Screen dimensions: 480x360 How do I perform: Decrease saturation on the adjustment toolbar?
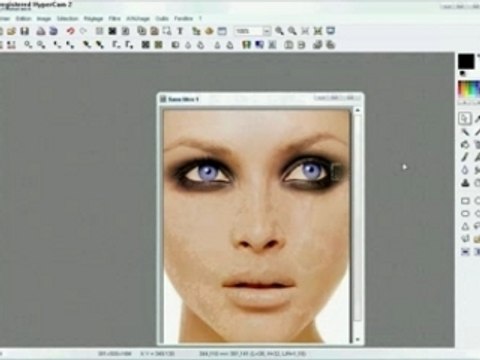(87, 45)
